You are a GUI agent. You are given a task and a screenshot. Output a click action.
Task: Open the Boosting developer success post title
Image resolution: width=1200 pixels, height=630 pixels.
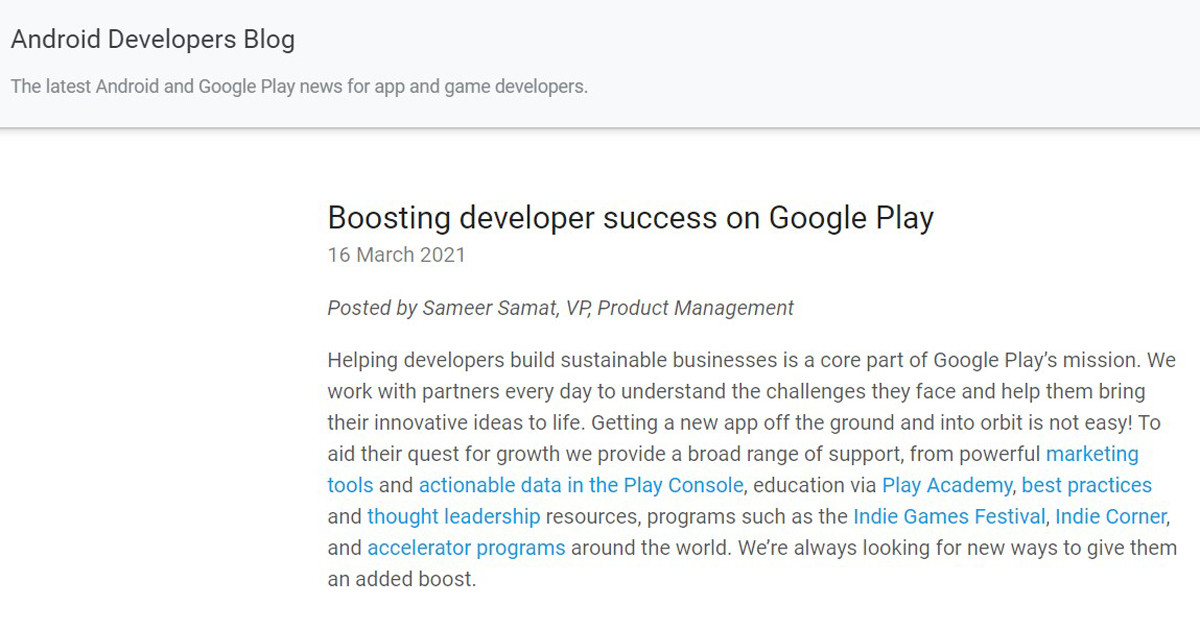[630, 217]
